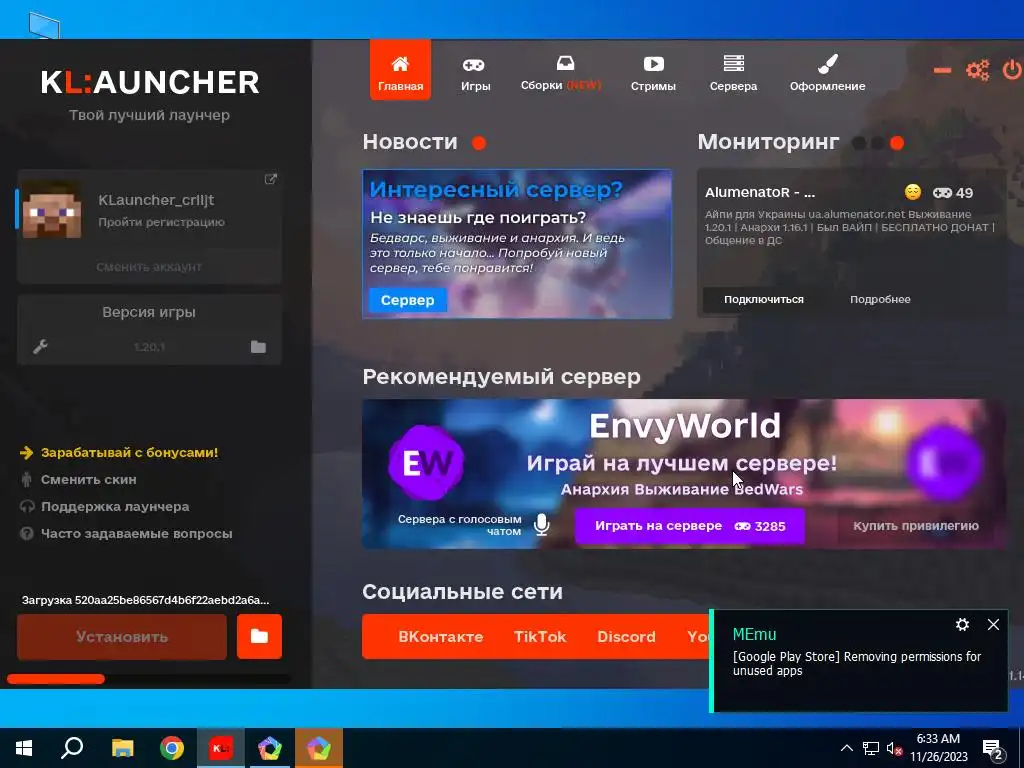Viewport: 1024px width, 768px height.
Task: Click the voice chat microphone icon
Action: pyautogui.click(x=541, y=525)
